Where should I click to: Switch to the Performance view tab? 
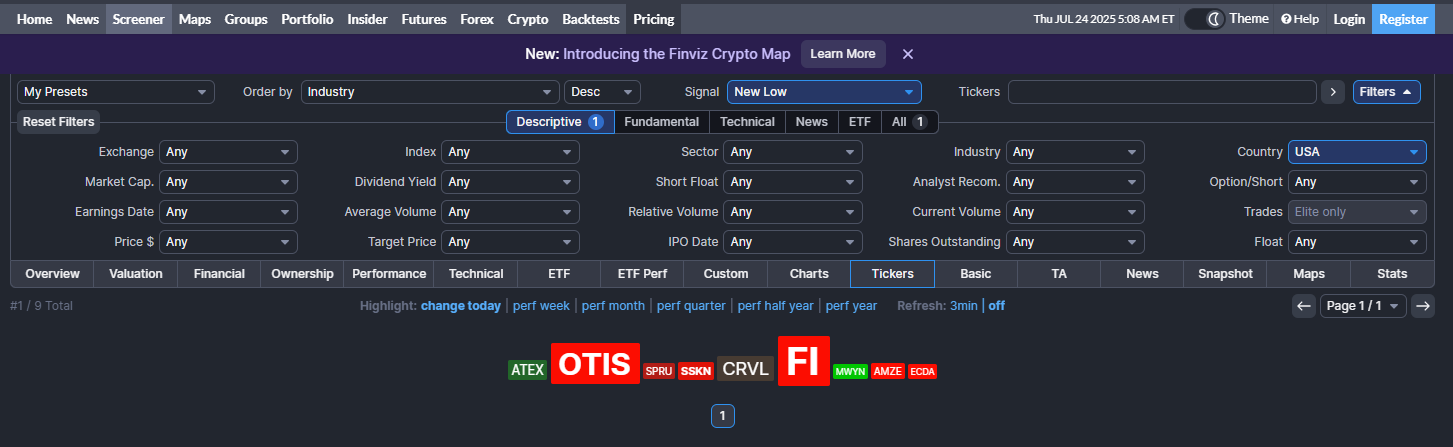[x=389, y=274]
